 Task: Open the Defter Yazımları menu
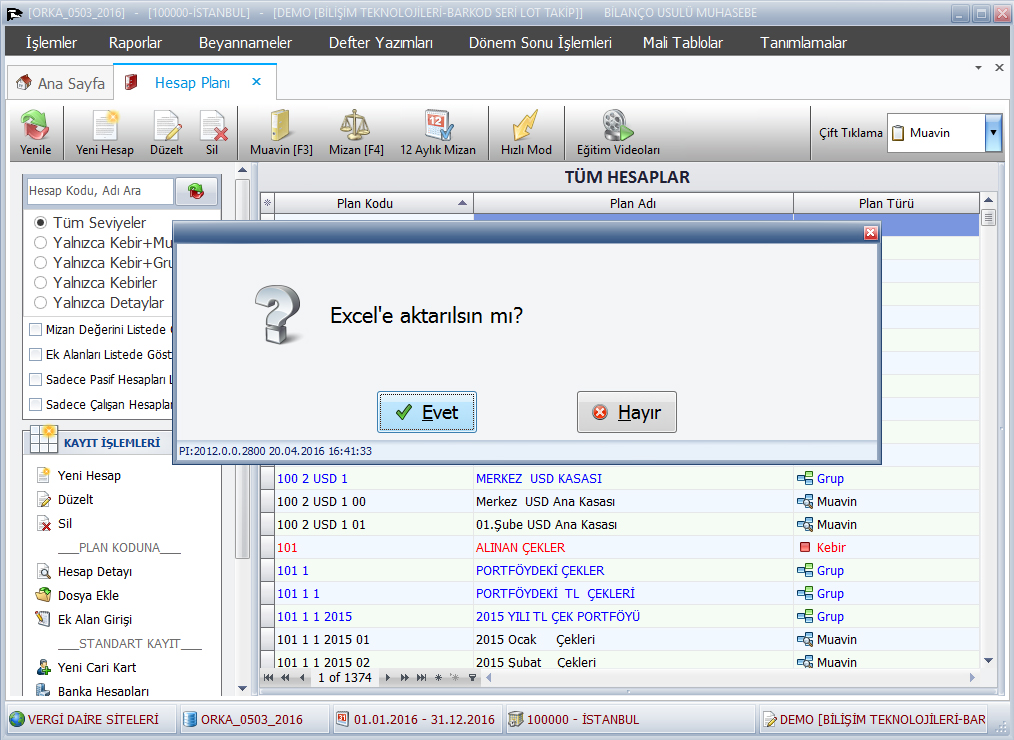380,43
